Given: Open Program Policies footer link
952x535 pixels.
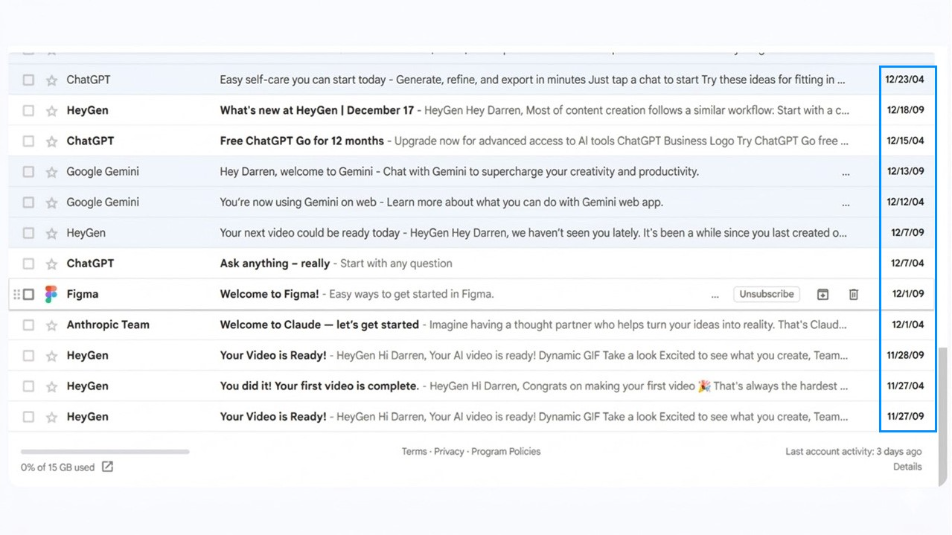Looking at the screenshot, I should (x=505, y=452).
